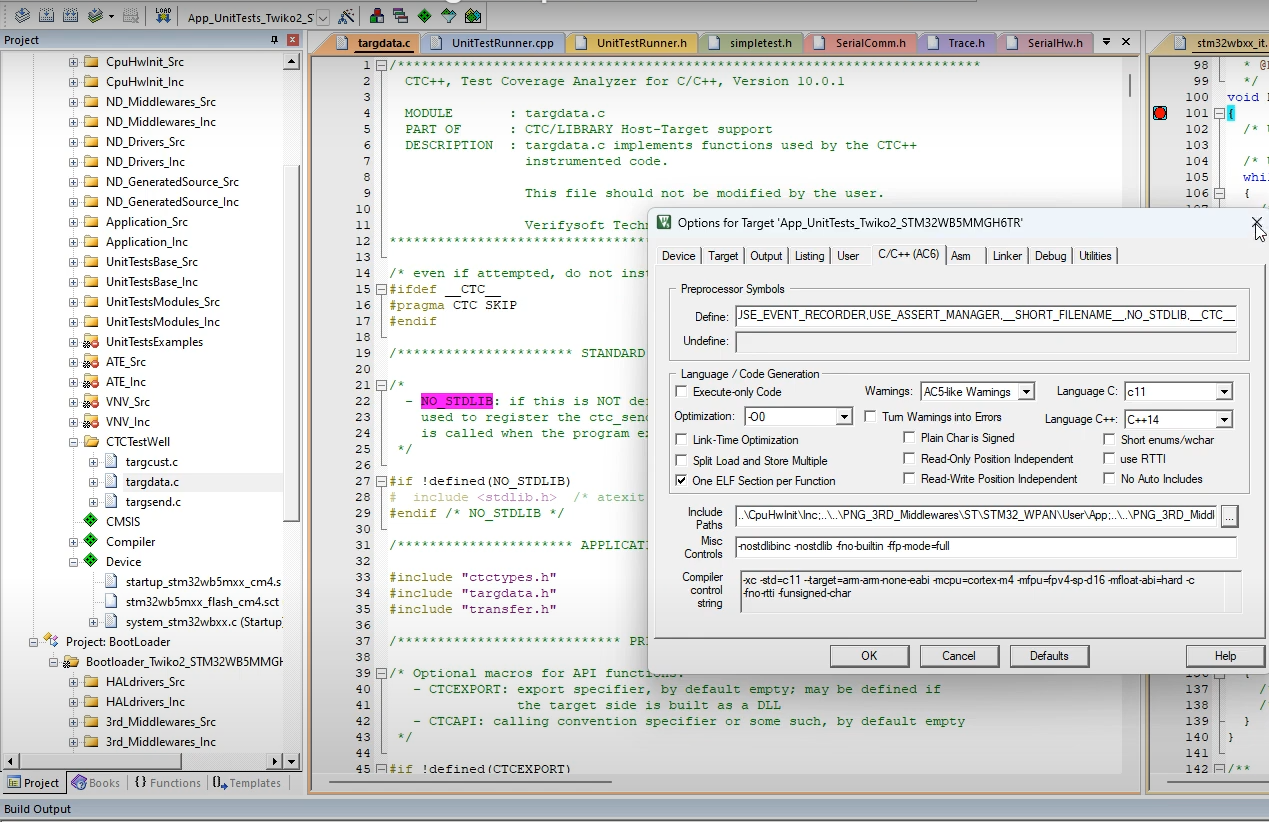Open Options for Target magic wand icon
The height and width of the screenshot is (822, 1269).
346,16
